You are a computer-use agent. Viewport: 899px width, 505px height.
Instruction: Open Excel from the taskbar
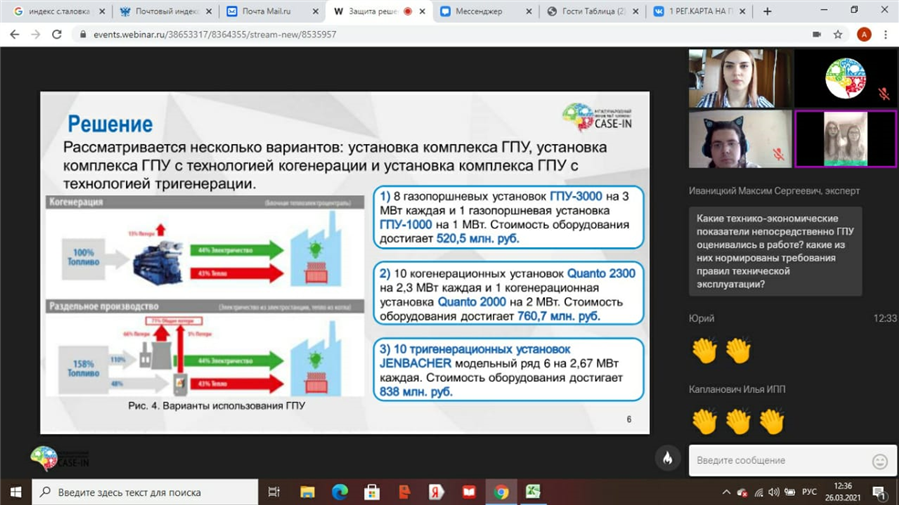tap(533, 492)
